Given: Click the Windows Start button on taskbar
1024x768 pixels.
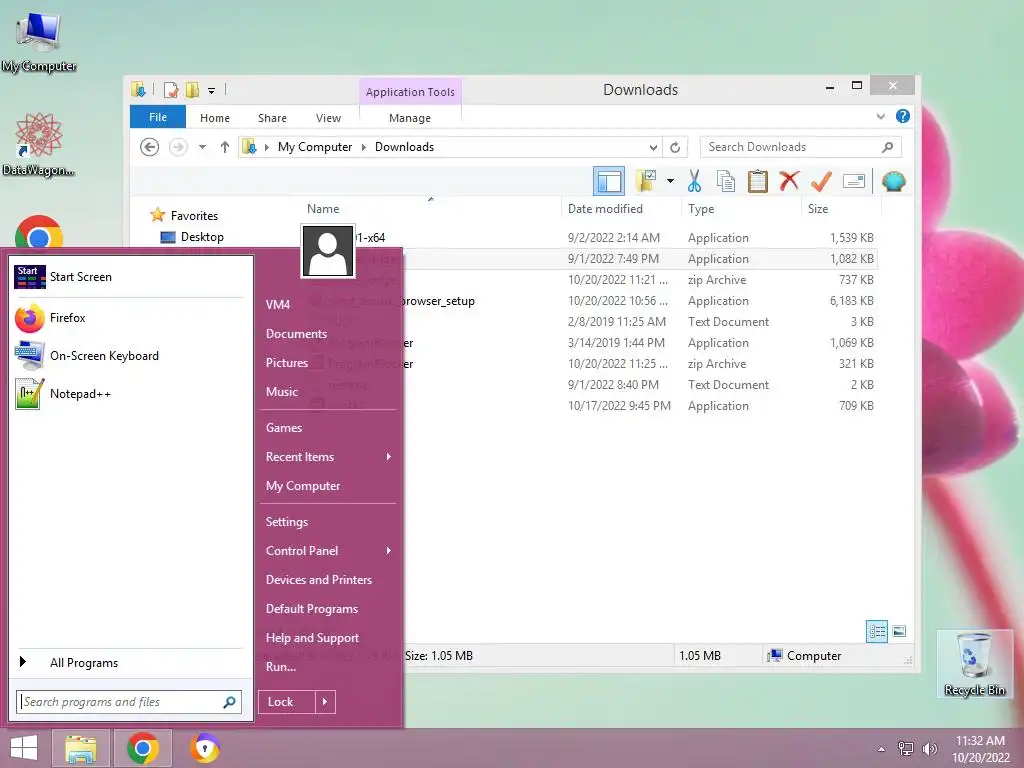Looking at the screenshot, I should pos(24,748).
